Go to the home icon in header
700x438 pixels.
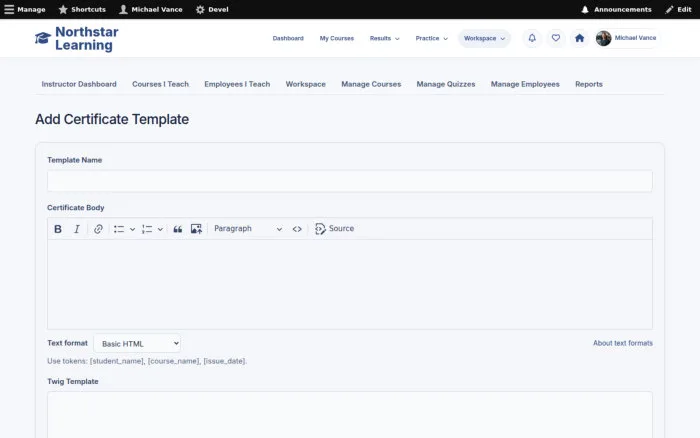[x=579, y=38]
